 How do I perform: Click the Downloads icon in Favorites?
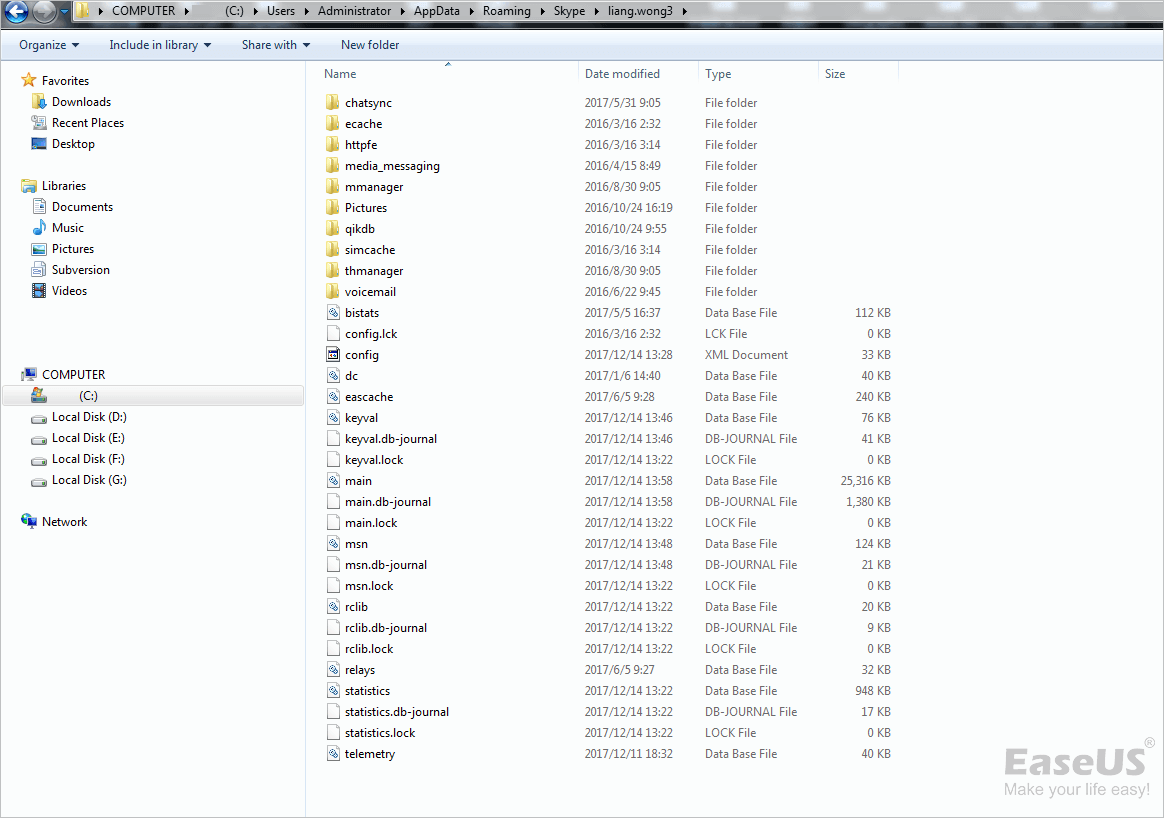pyautogui.click(x=39, y=102)
